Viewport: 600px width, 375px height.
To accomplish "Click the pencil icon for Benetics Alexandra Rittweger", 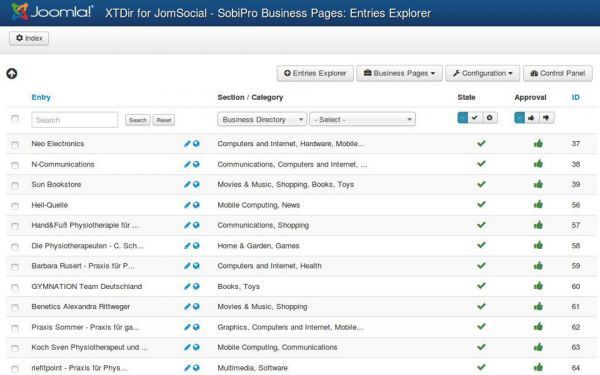I will point(187,307).
